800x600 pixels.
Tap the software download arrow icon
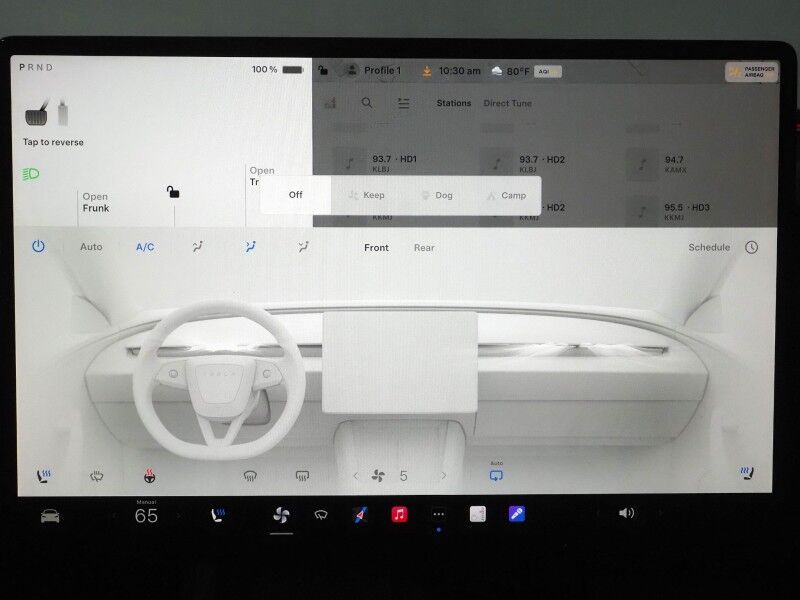[427, 71]
